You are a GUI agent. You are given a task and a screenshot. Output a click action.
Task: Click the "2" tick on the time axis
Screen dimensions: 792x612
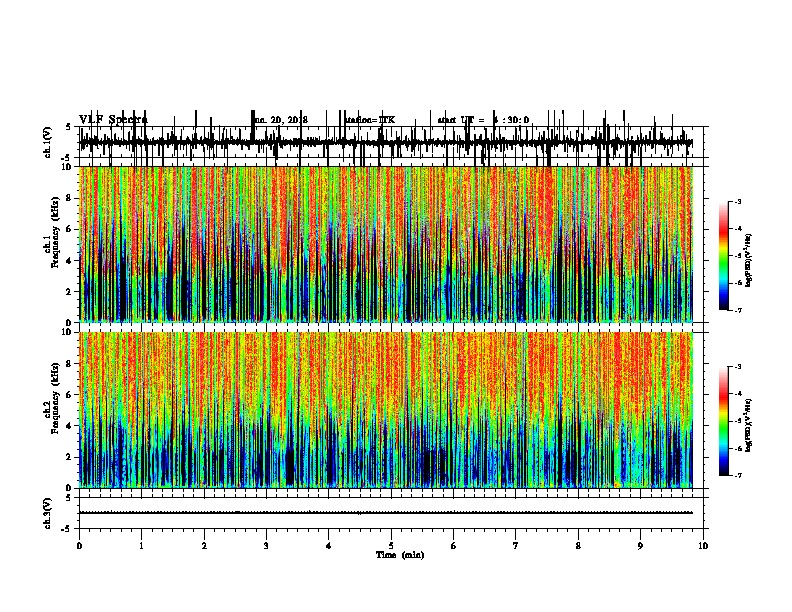(x=204, y=546)
